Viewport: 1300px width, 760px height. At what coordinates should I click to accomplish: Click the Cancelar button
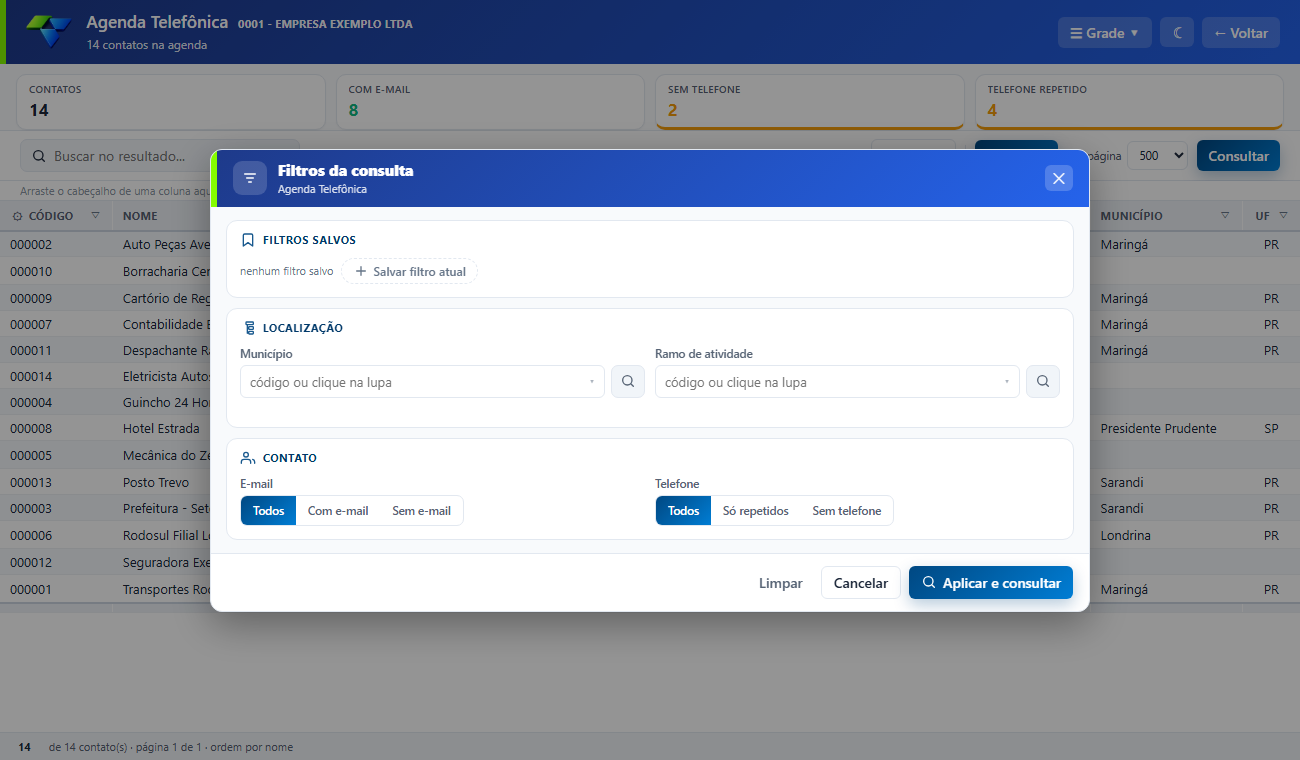pyautogui.click(x=861, y=583)
